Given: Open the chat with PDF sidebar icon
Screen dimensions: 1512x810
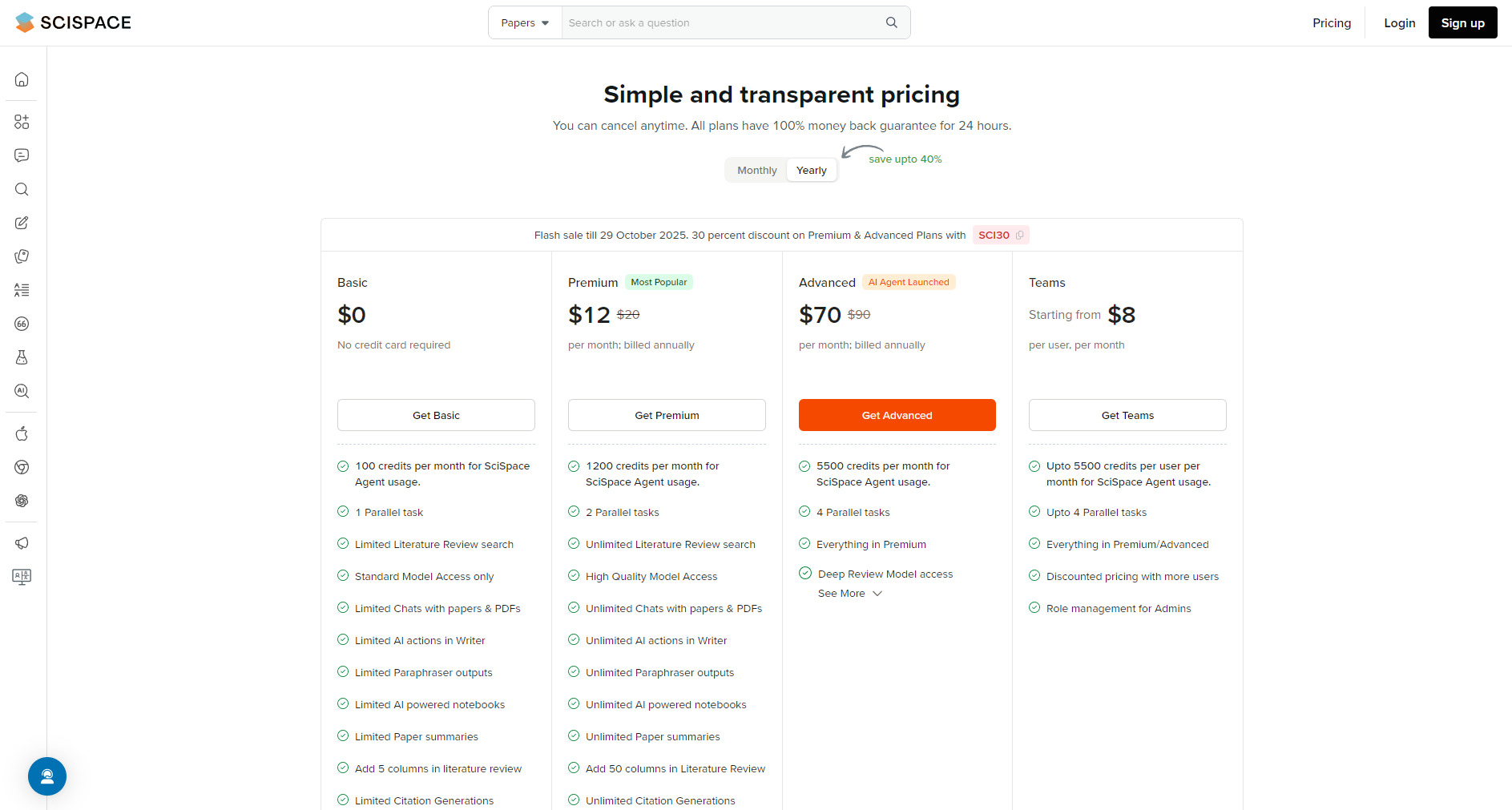Looking at the screenshot, I should pyautogui.click(x=22, y=155).
